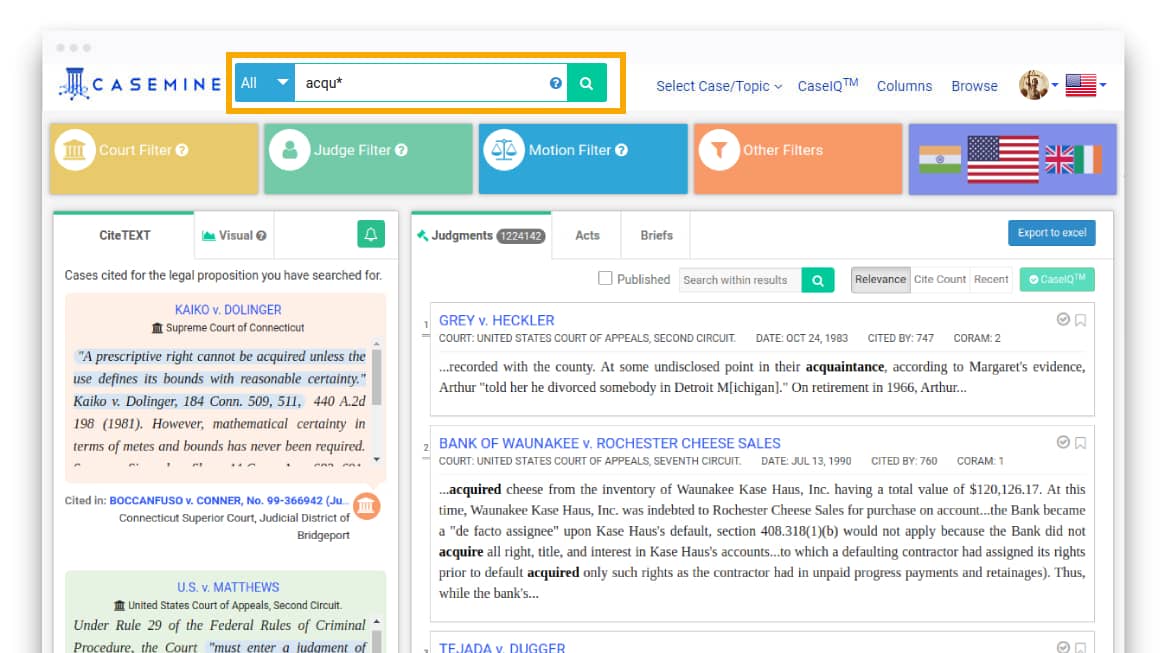Screen dimensions: 1162x653
Task: Mark BANK OF WAUNAKEE case with checkmark
Action: tap(1063, 443)
